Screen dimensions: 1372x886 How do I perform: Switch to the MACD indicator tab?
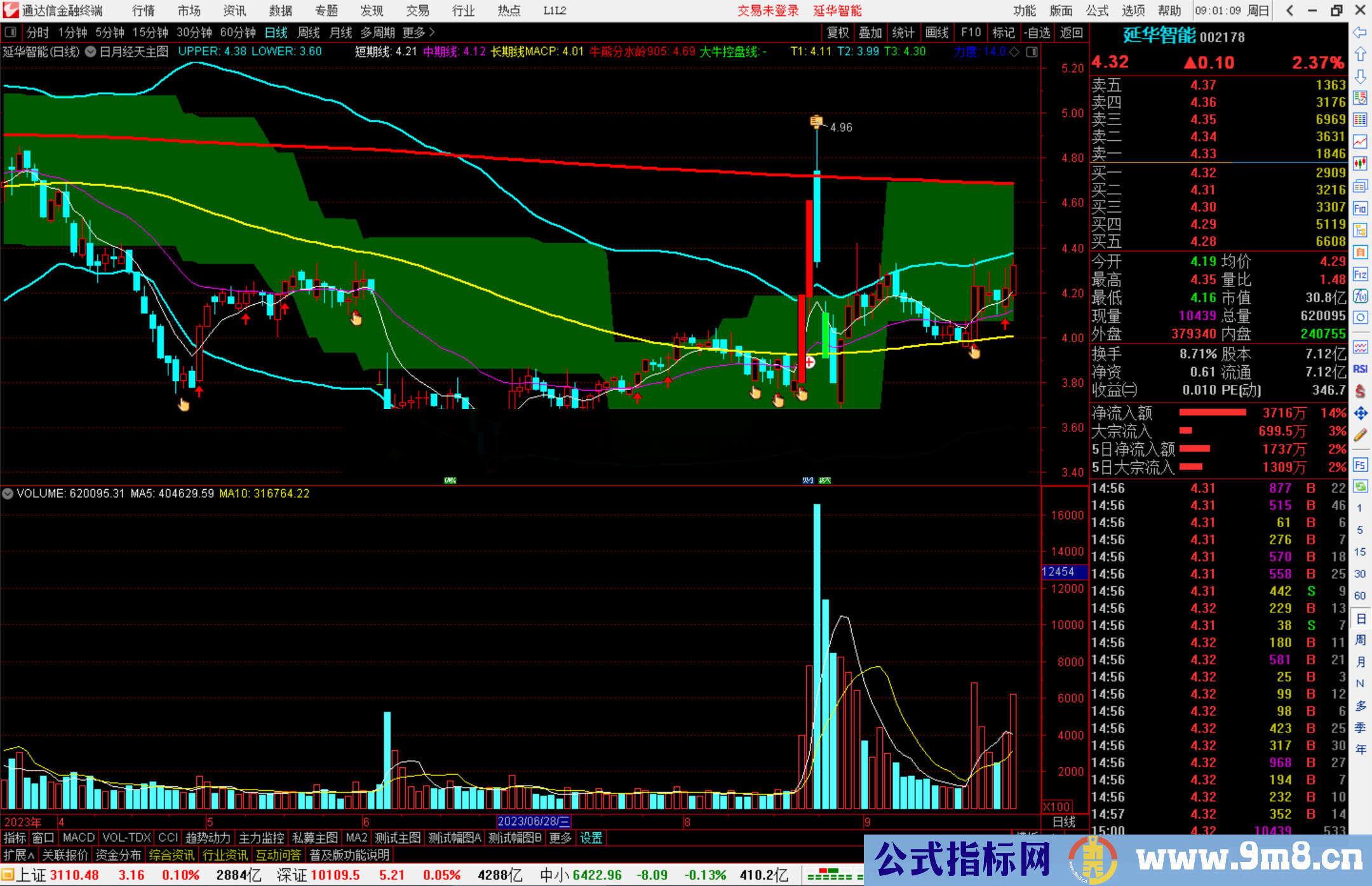(78, 838)
